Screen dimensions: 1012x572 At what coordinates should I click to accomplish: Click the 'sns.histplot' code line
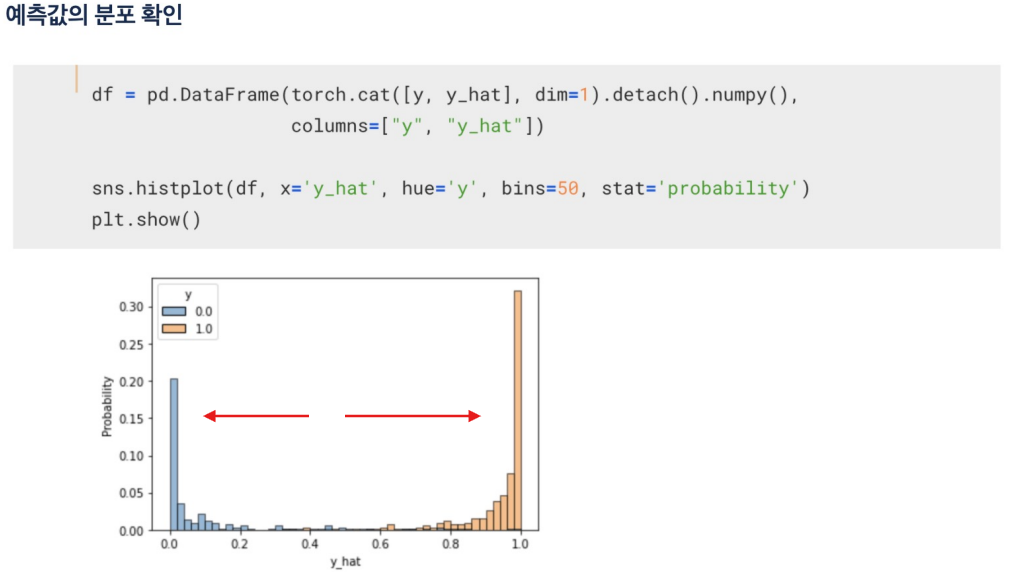450,189
